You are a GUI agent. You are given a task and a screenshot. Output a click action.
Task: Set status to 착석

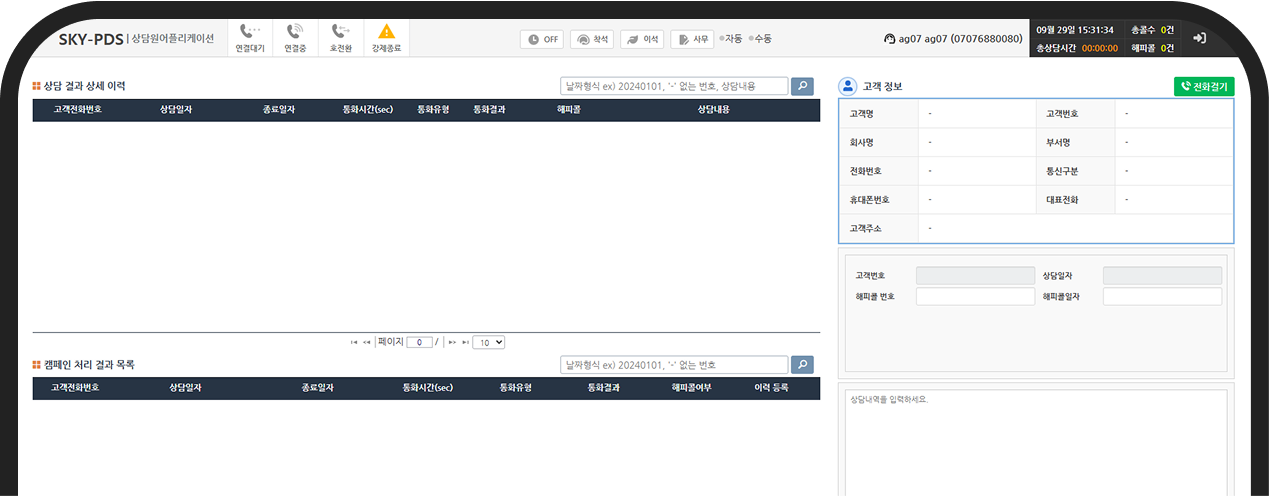click(x=592, y=39)
